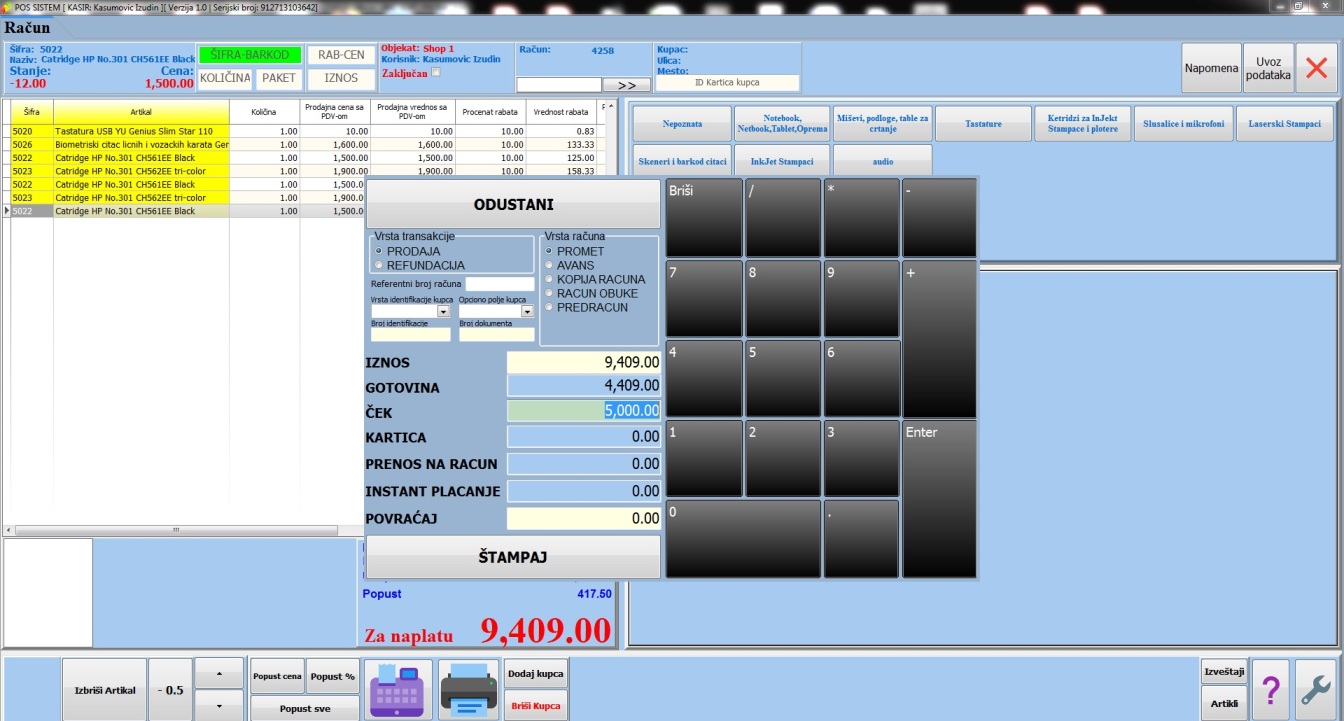The width and height of the screenshot is (1344, 721).
Task: Click the cash register icon
Action: [x=398, y=688]
